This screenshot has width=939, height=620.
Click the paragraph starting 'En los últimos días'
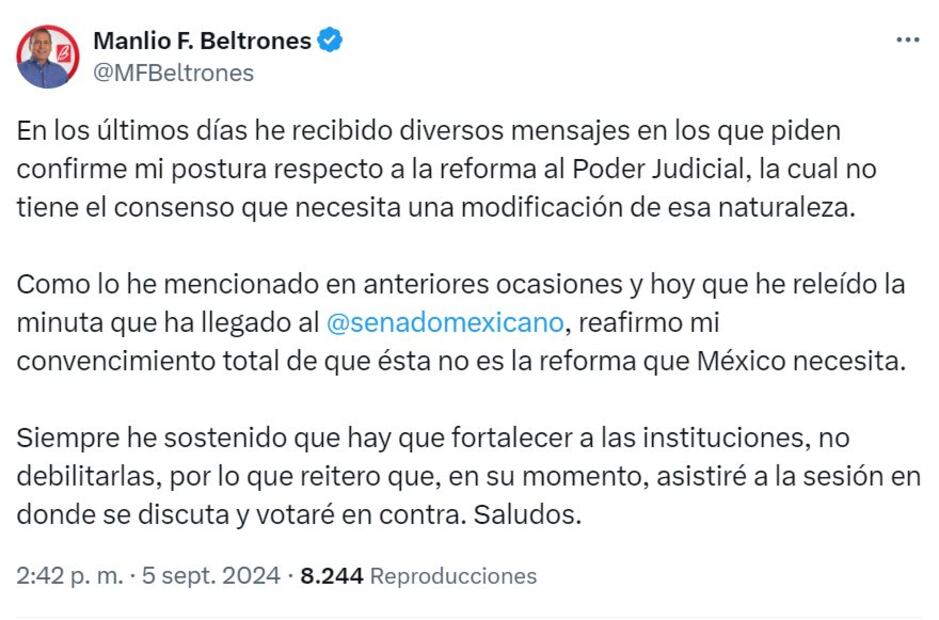coord(446,170)
